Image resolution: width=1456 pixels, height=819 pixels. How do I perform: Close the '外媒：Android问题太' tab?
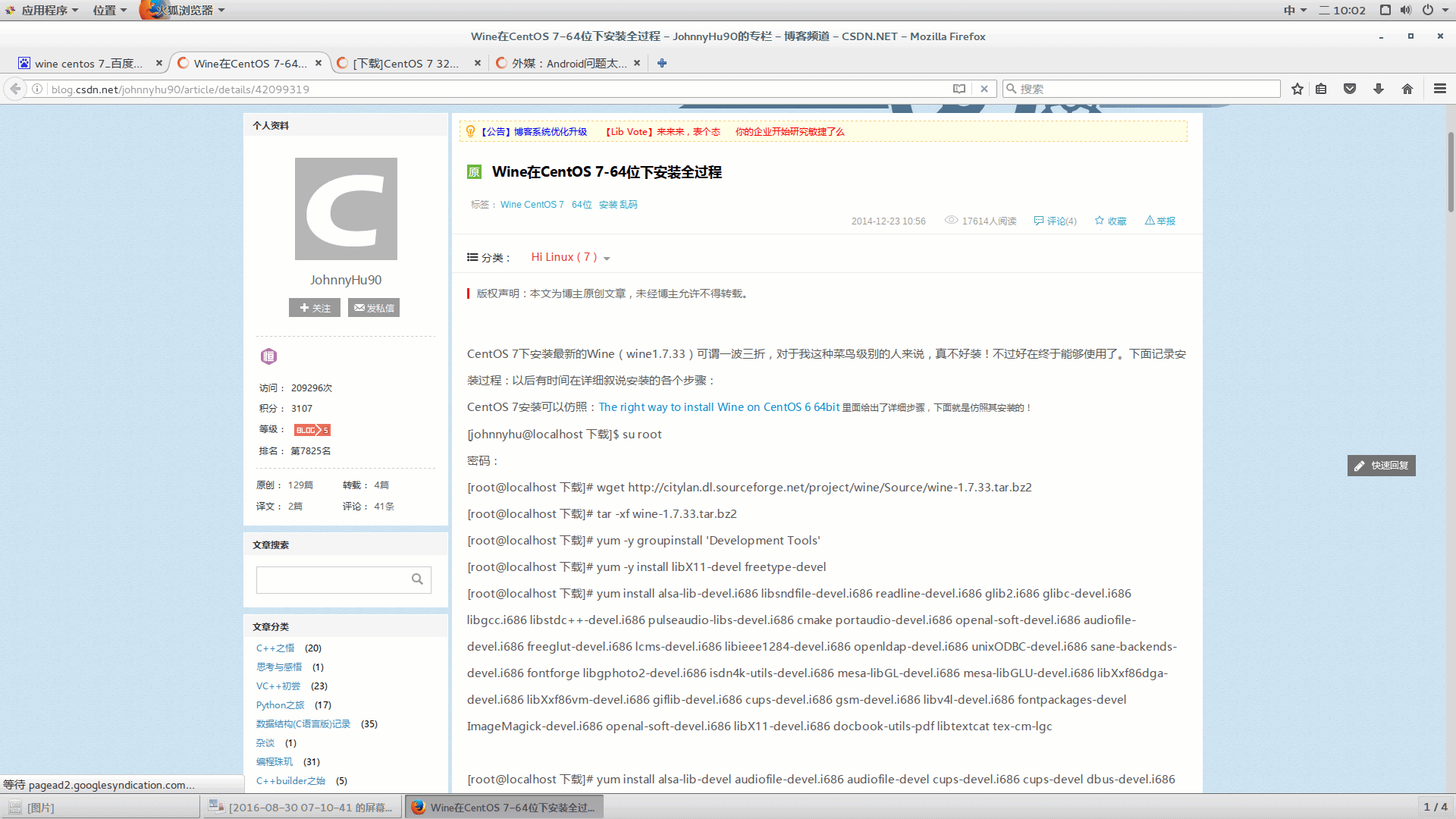637,63
